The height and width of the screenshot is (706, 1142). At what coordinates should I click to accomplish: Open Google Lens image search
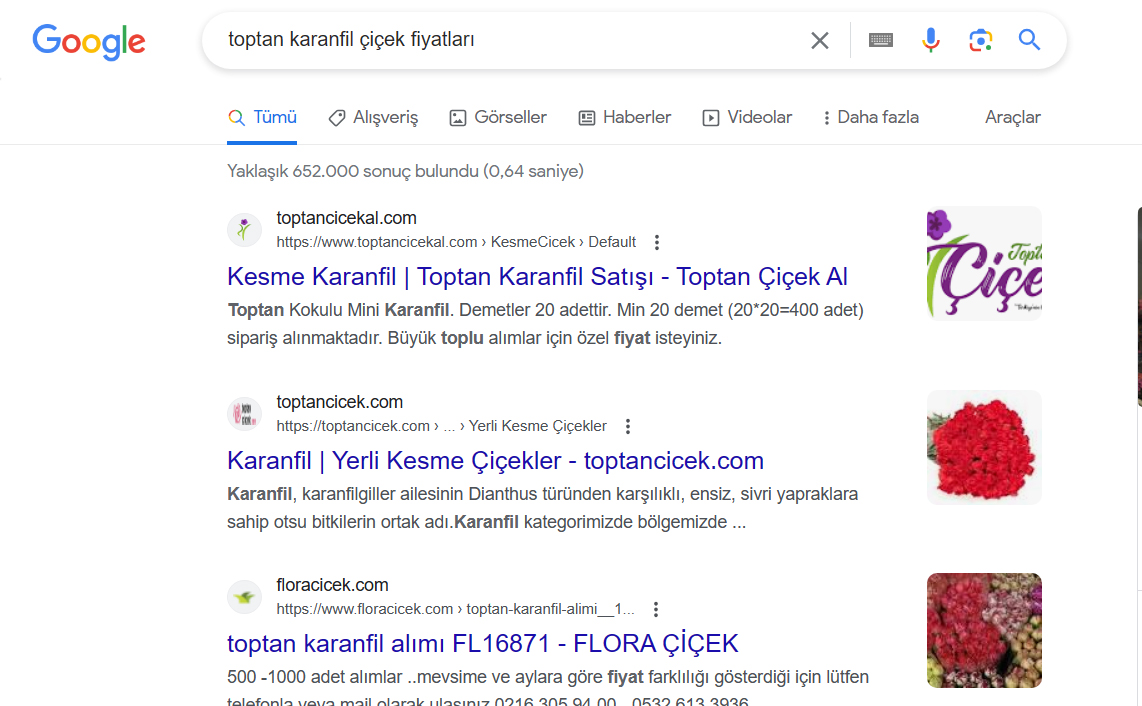pyautogui.click(x=980, y=40)
